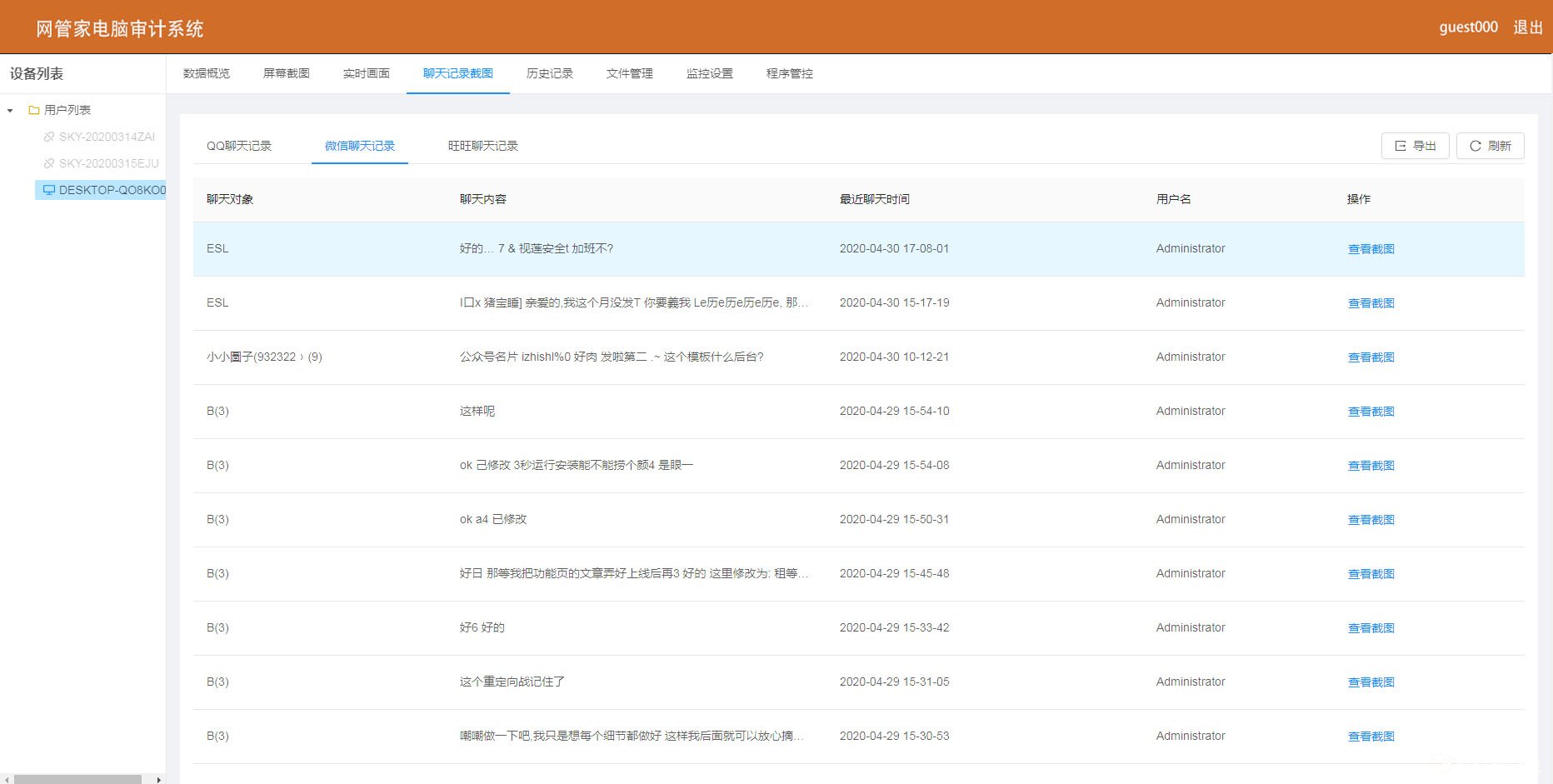Click the monitor icon beside DESKTOP-QO8KO0

pos(49,190)
